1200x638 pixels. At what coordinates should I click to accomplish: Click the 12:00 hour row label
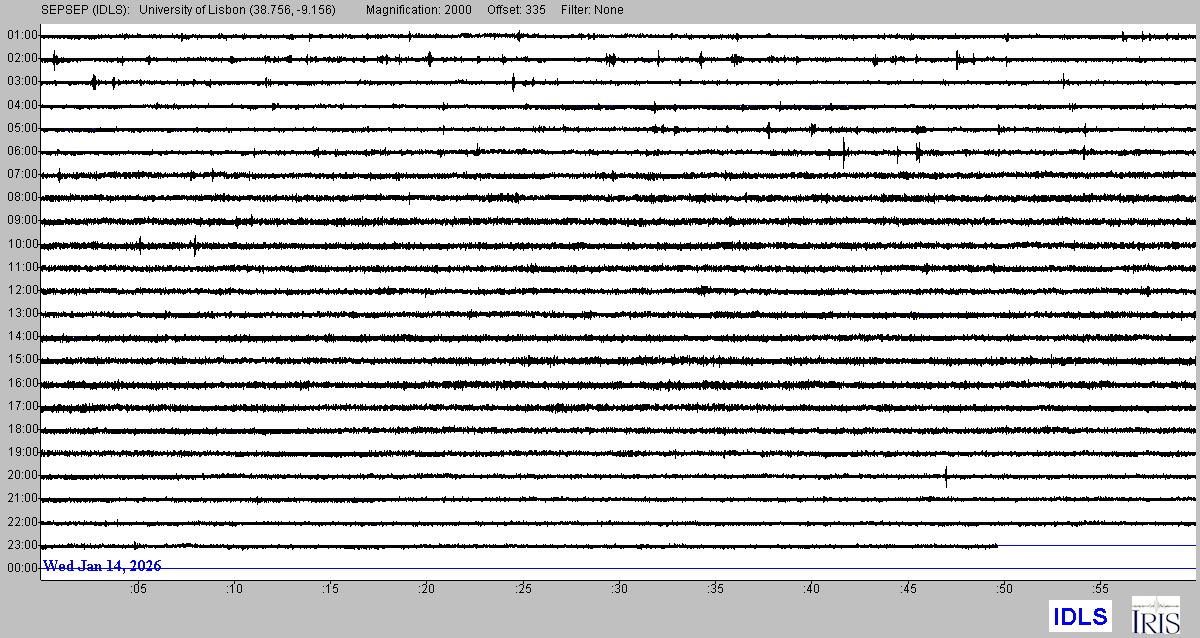point(22,290)
